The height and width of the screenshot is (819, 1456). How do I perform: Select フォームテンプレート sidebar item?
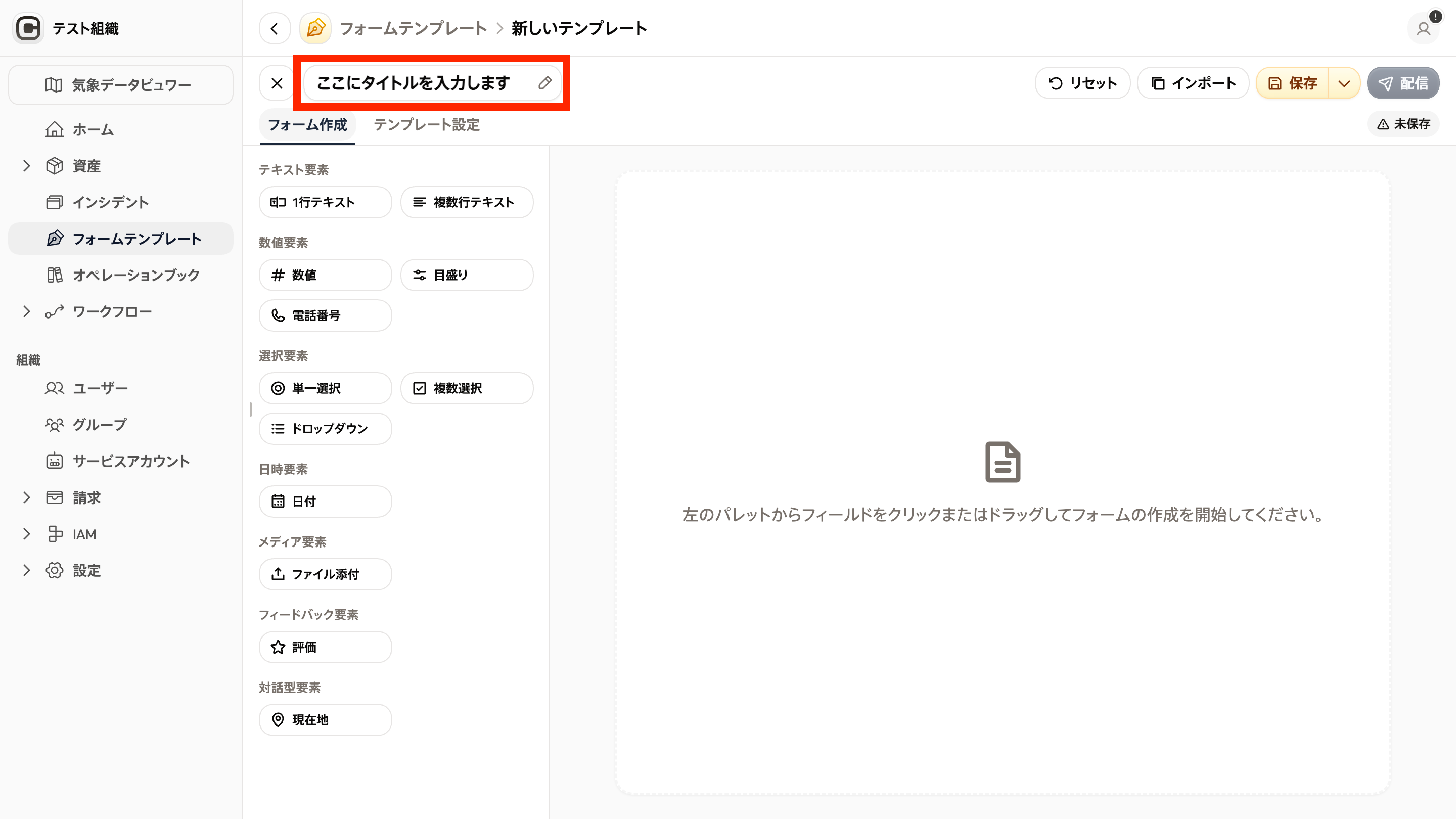[x=121, y=239]
